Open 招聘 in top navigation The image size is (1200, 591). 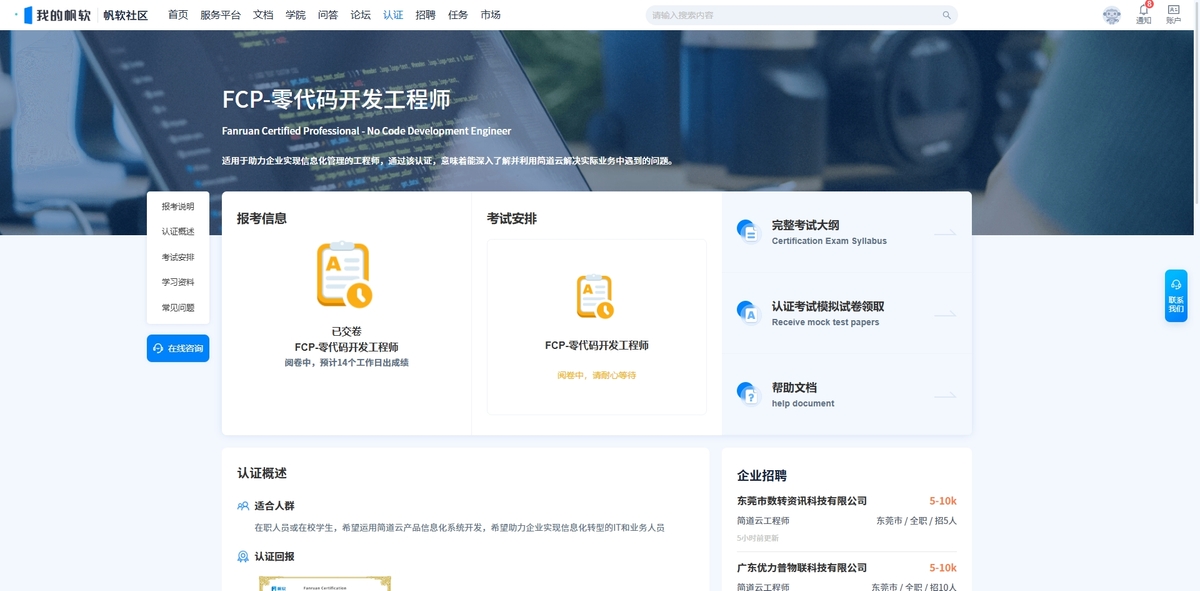425,15
